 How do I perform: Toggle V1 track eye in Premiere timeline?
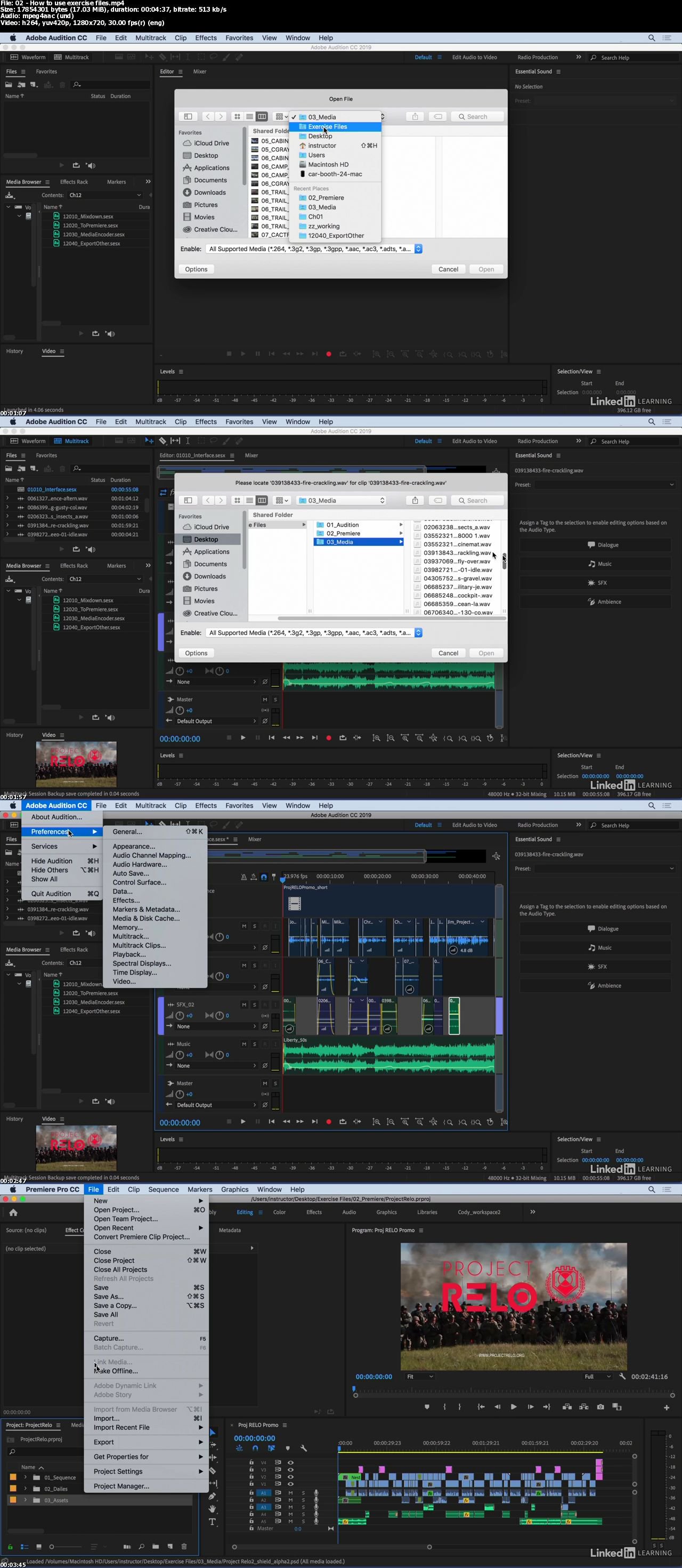click(x=290, y=1484)
